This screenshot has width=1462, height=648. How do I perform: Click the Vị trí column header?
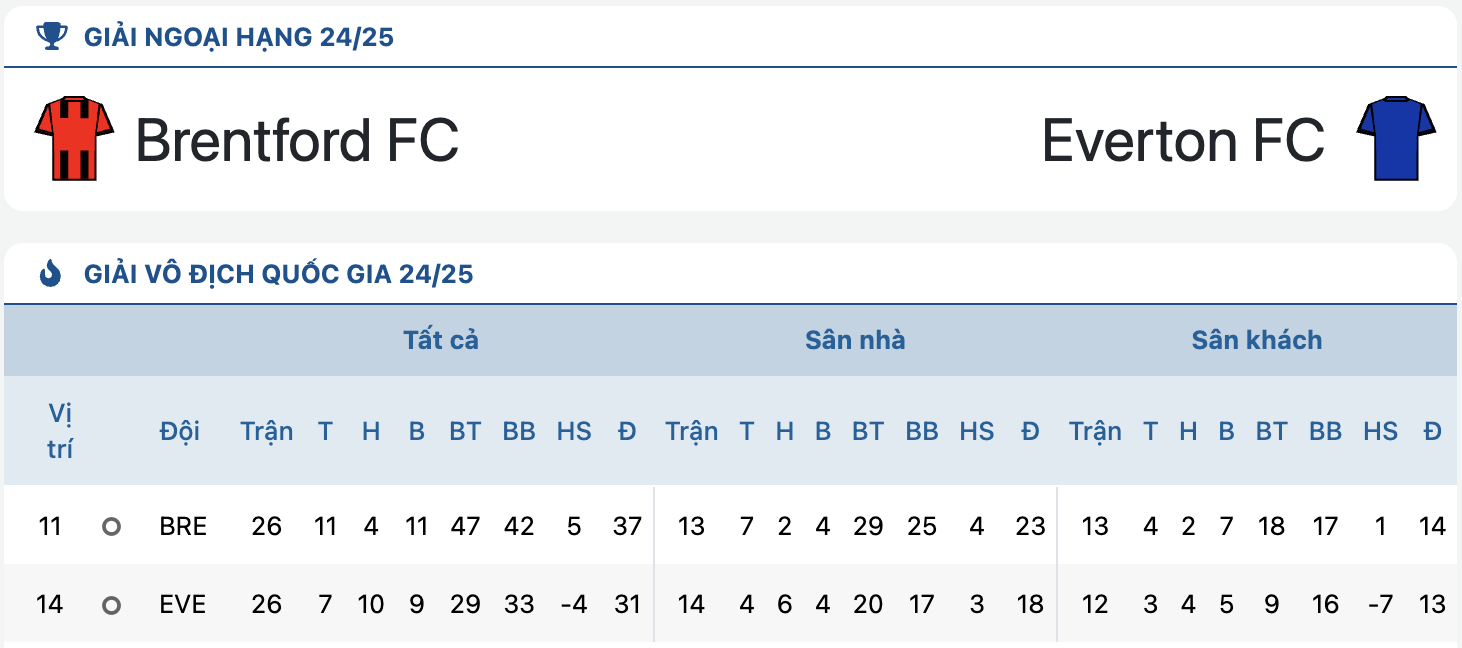click(60, 431)
